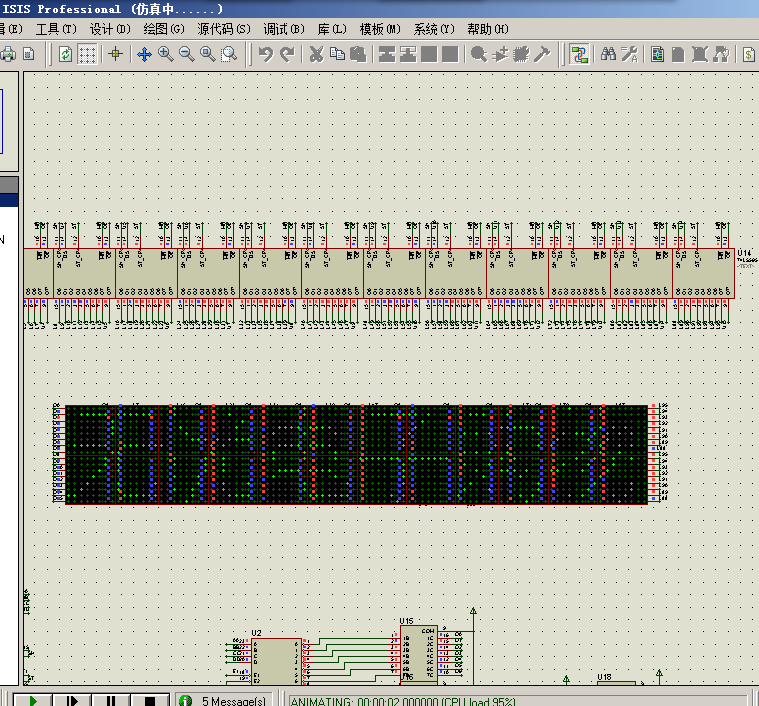The height and width of the screenshot is (706, 759).
Task: Click the Set Area page icon
Action: coord(29,54)
